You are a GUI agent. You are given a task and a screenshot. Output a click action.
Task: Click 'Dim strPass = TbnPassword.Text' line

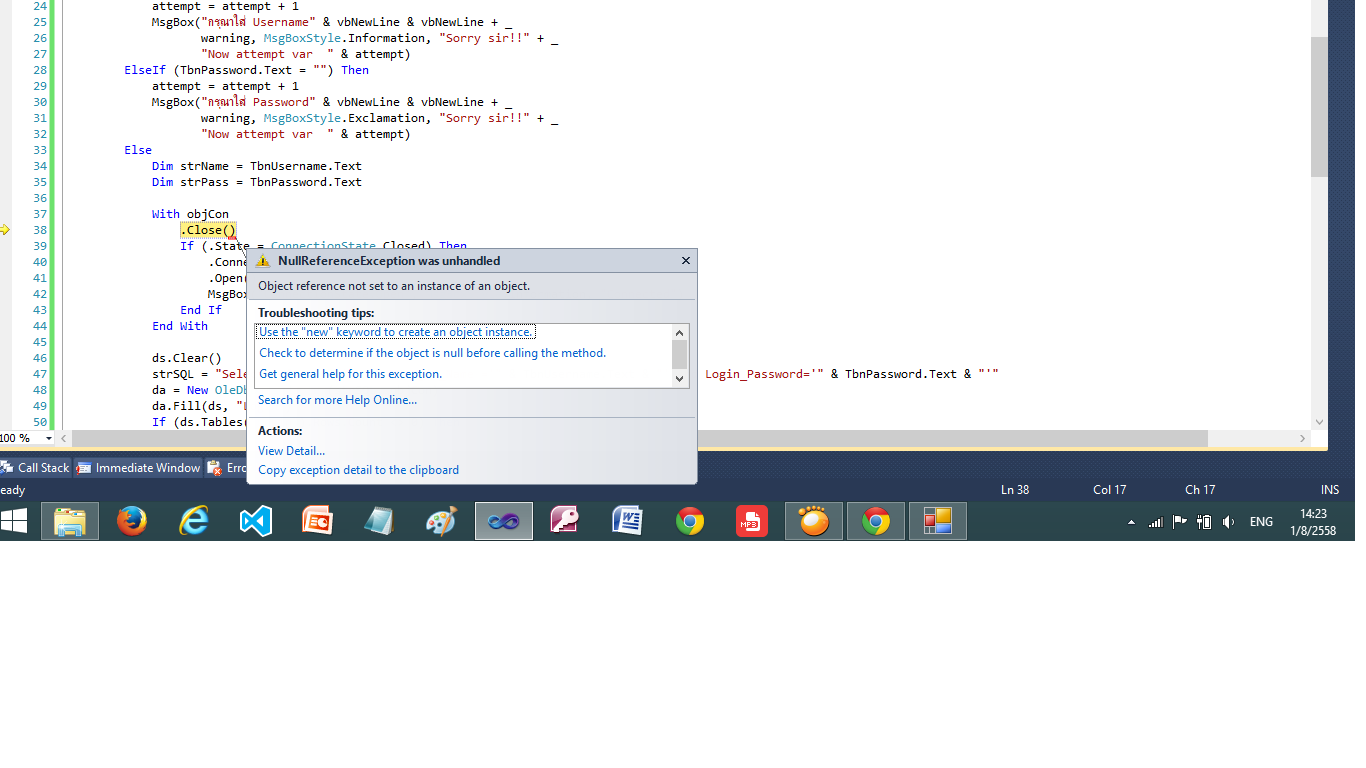257,182
